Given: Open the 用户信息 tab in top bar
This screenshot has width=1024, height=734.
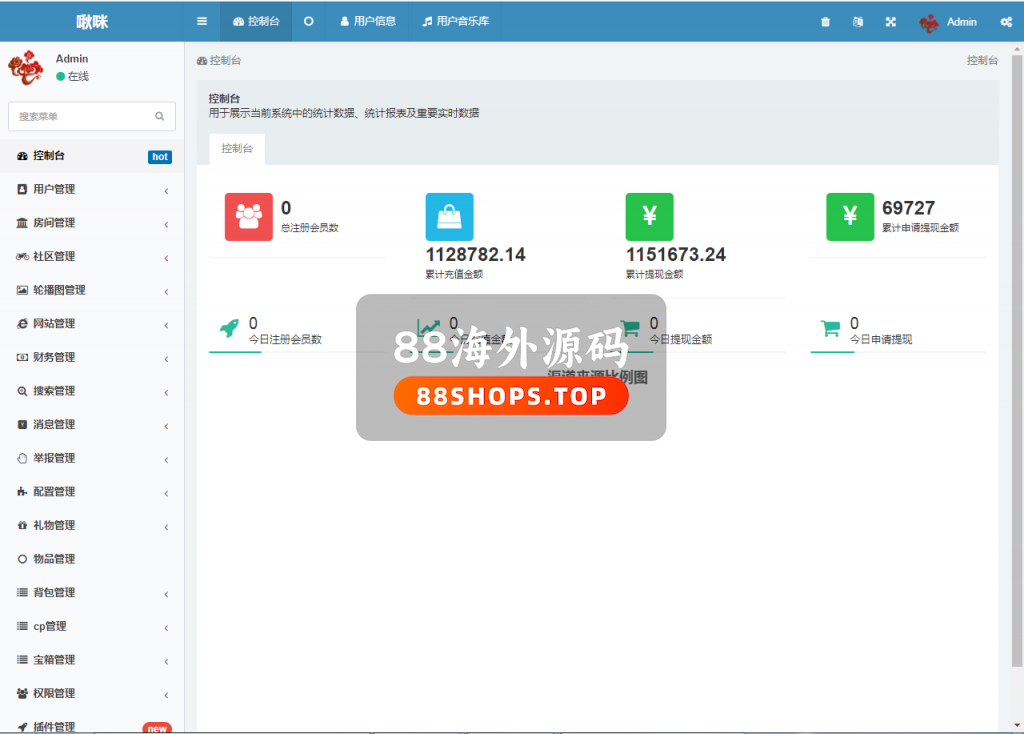Looking at the screenshot, I should 368,21.
